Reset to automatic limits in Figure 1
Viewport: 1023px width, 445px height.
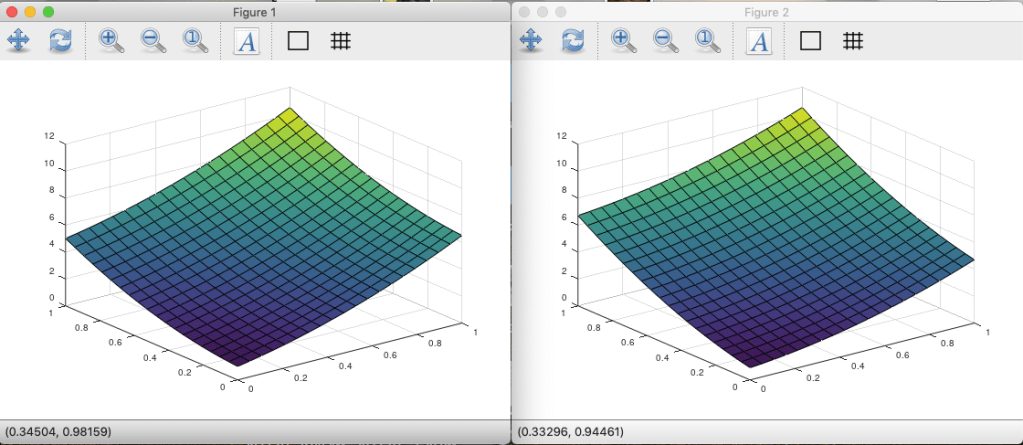pyautogui.click(x=195, y=41)
